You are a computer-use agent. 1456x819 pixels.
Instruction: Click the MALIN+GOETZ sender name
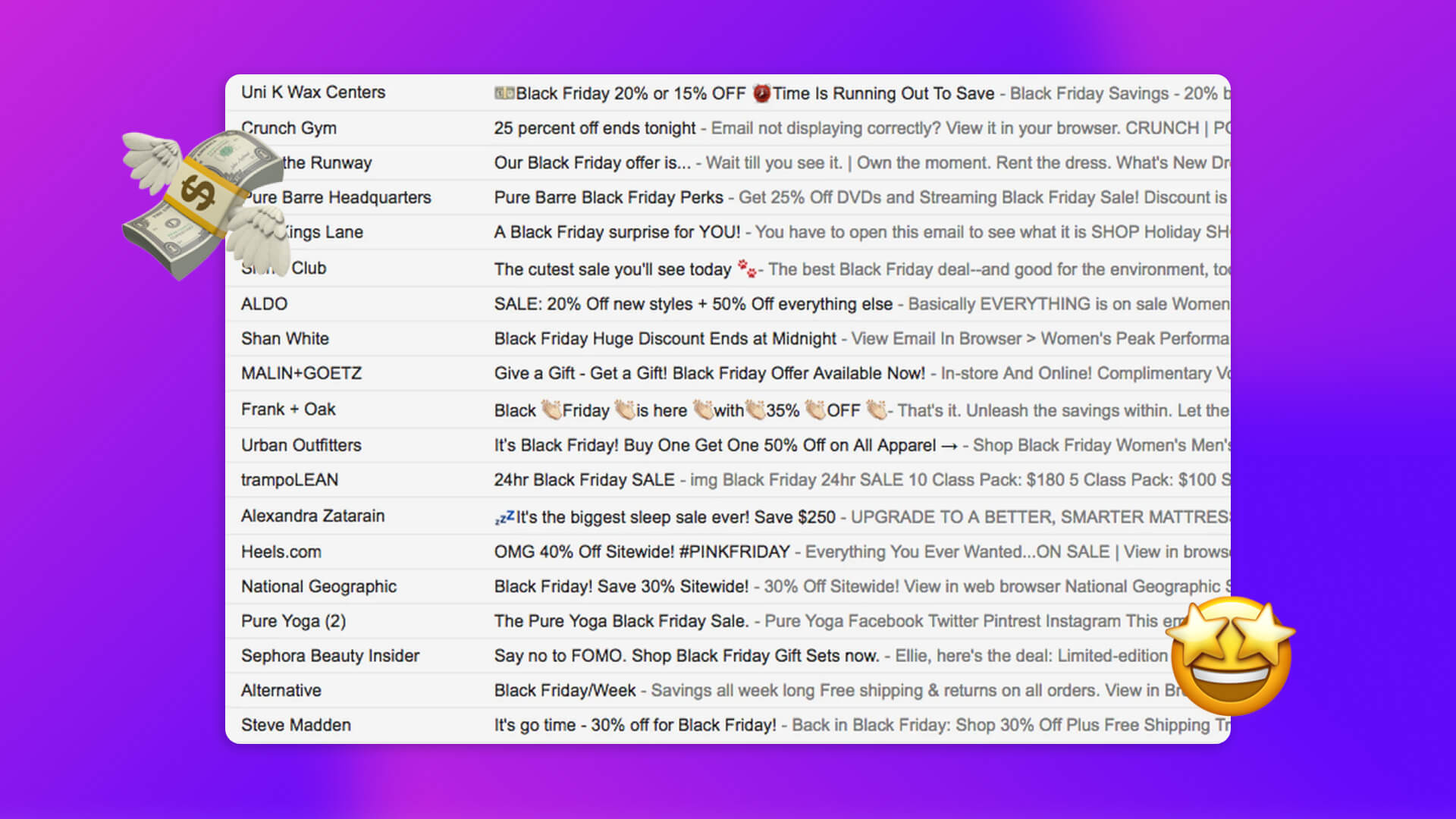click(301, 373)
